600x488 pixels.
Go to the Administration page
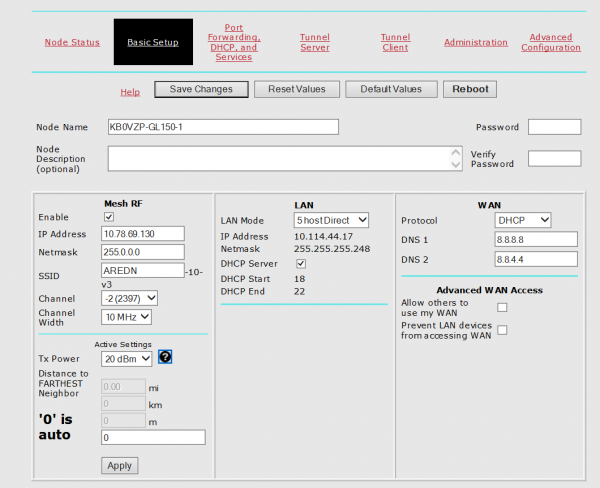pos(476,42)
